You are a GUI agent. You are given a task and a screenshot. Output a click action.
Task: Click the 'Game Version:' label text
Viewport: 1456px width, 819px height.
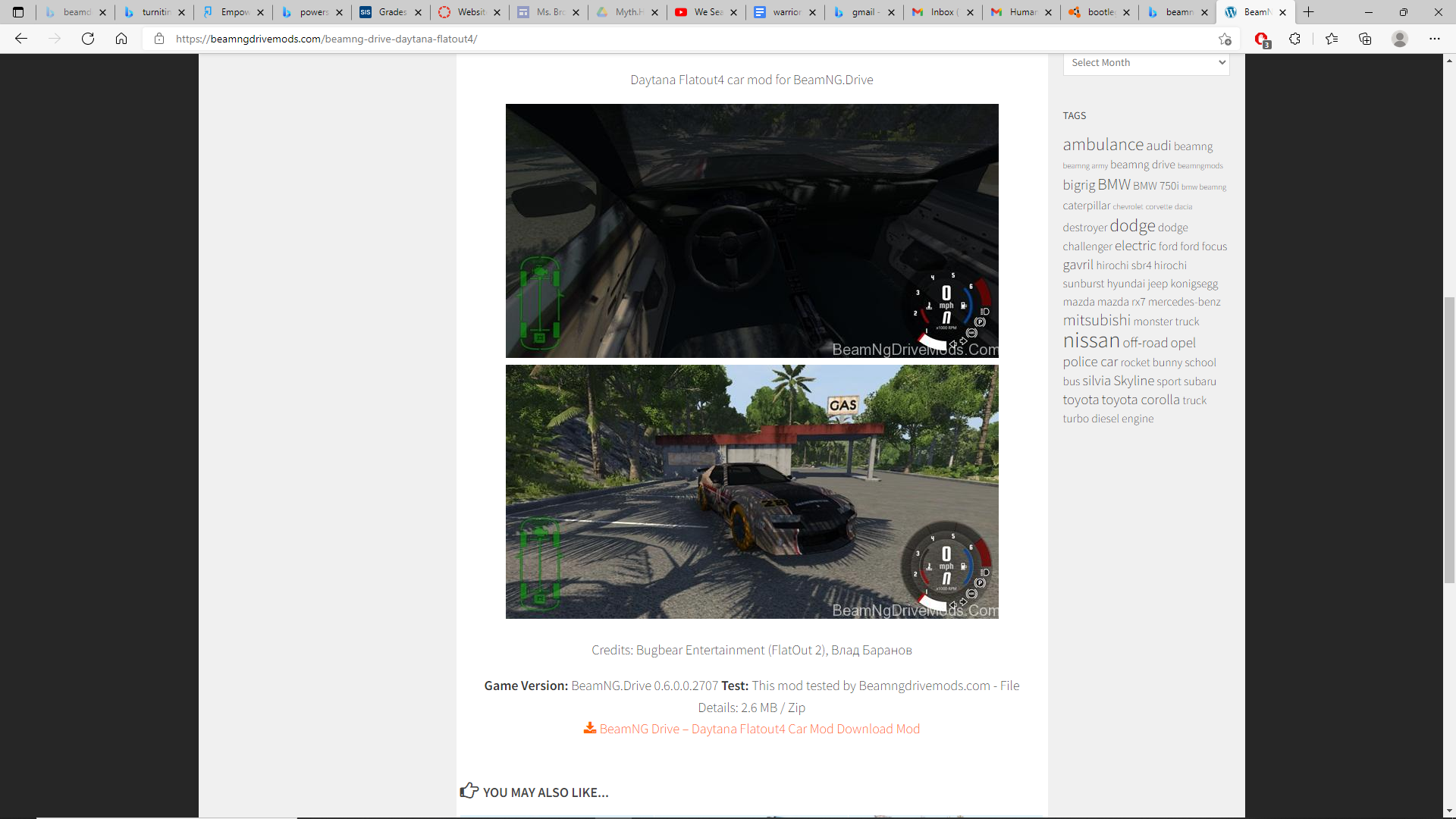pos(526,686)
